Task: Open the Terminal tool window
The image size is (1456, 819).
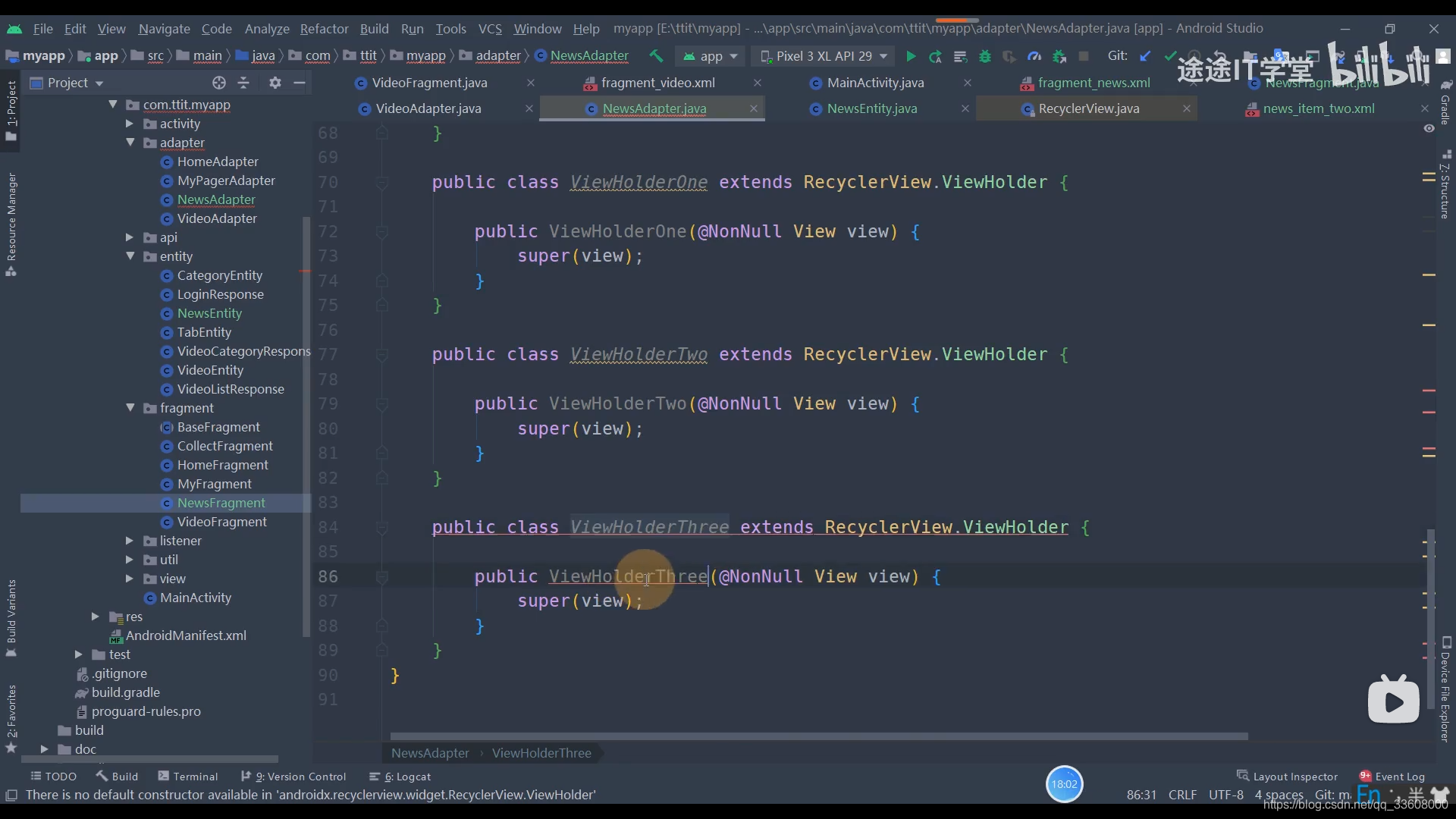Action: pyautogui.click(x=187, y=777)
